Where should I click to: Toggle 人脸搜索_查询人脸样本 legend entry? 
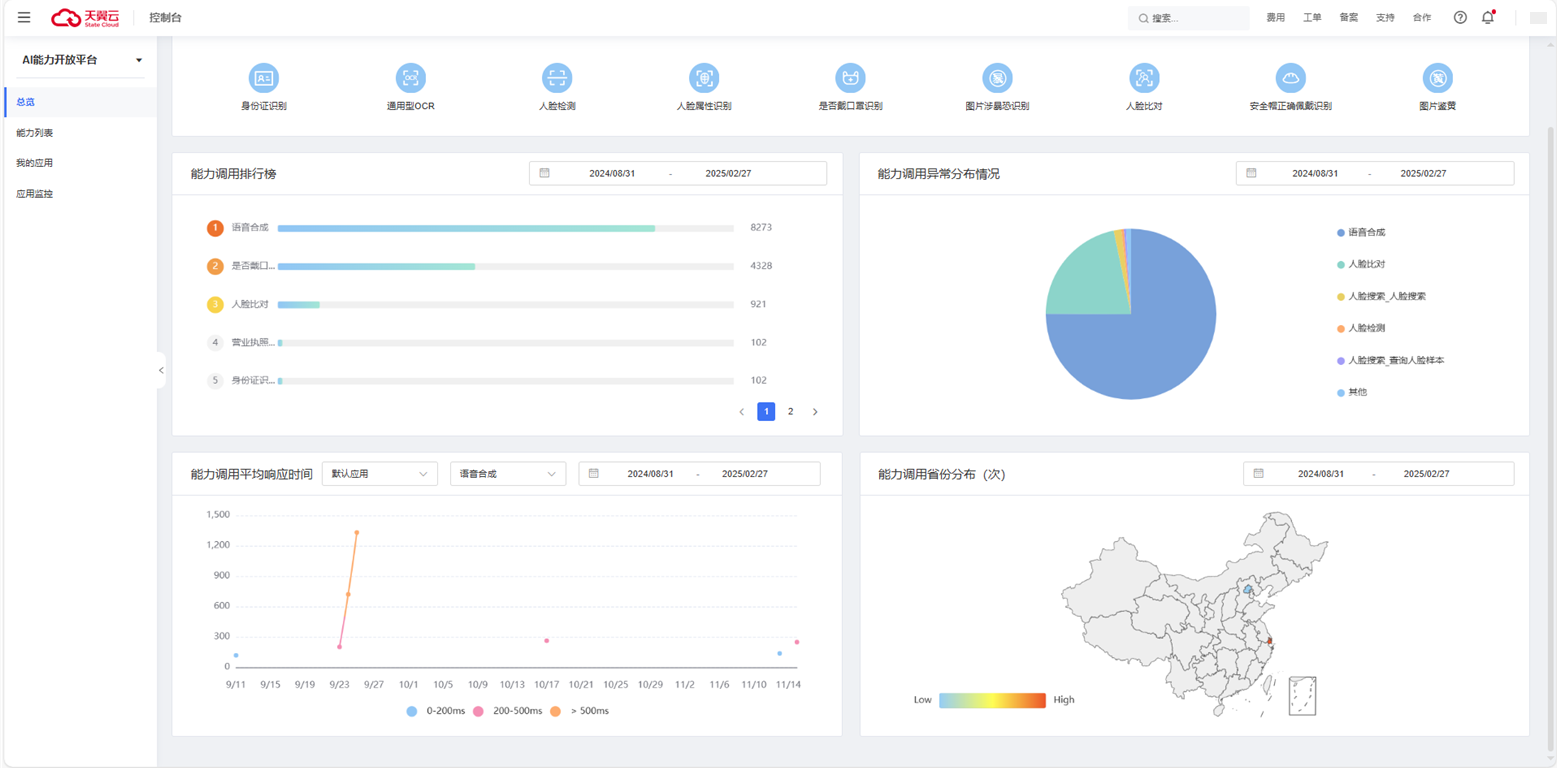click(1390, 360)
